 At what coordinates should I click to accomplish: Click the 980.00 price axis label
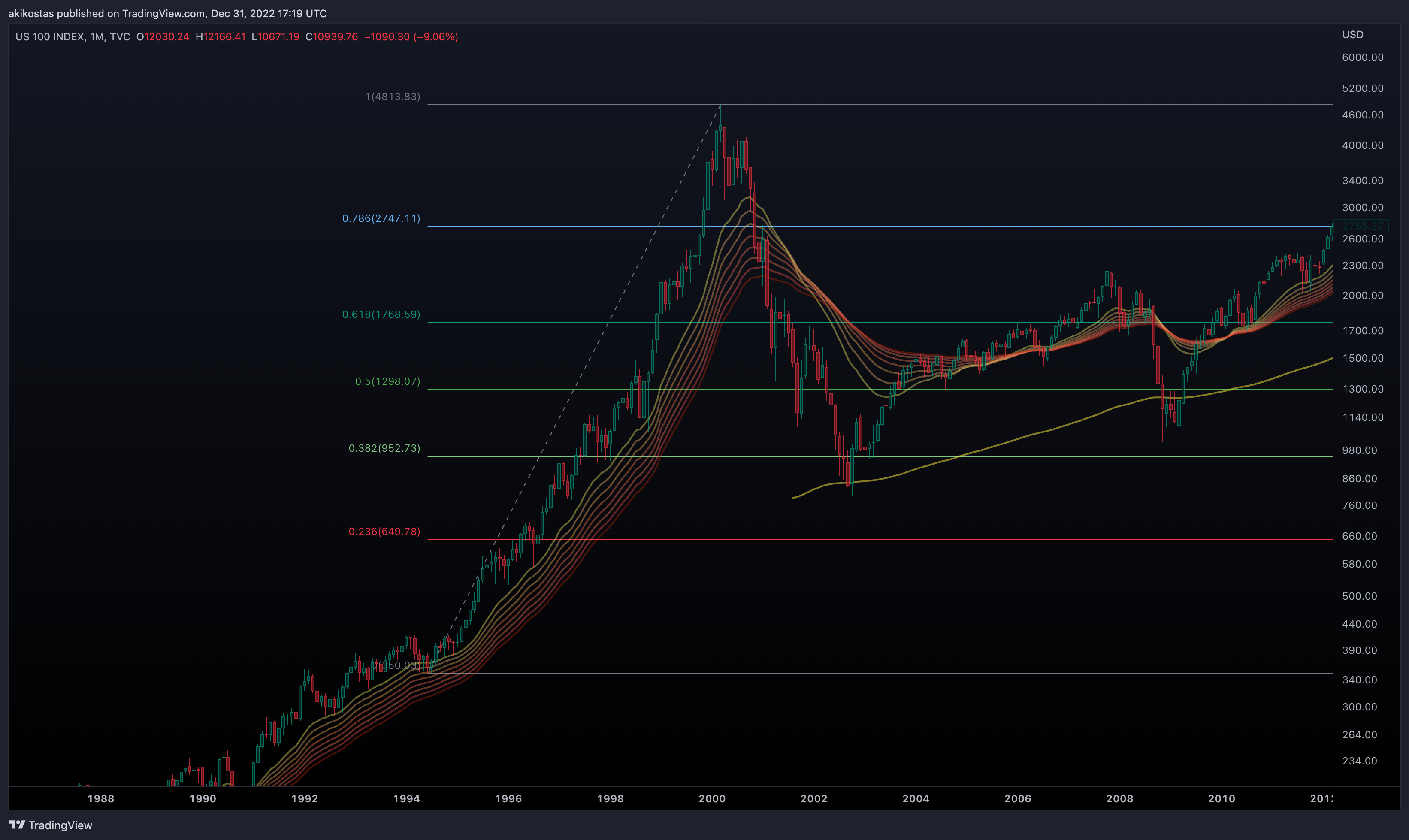[x=1359, y=450]
